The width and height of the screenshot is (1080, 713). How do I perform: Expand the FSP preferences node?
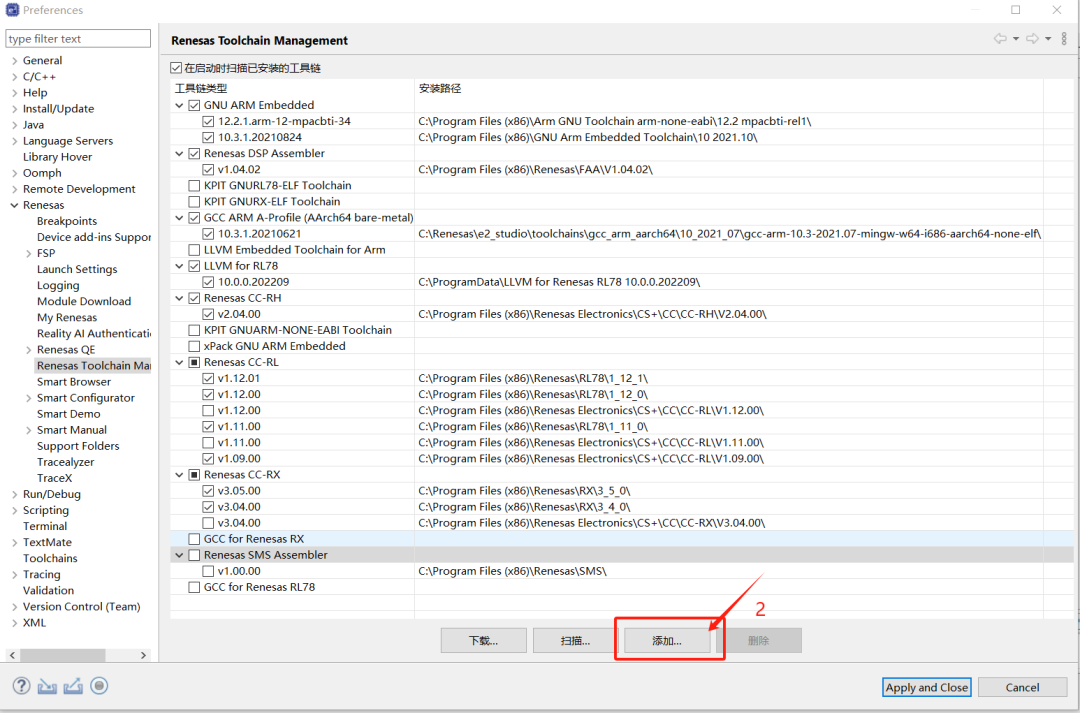28,254
